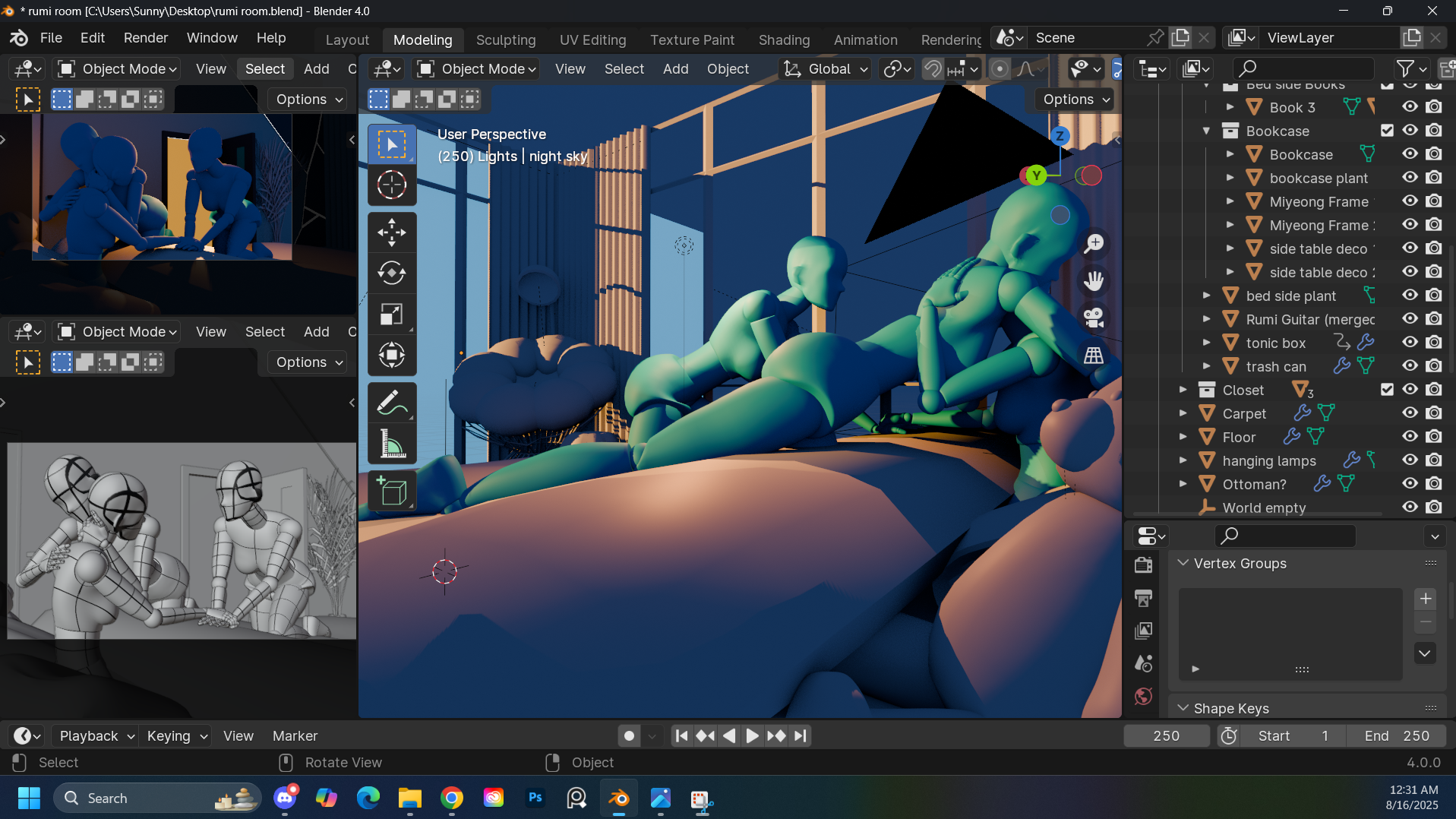Click the End frame field
1456x819 pixels.
[1397, 735]
